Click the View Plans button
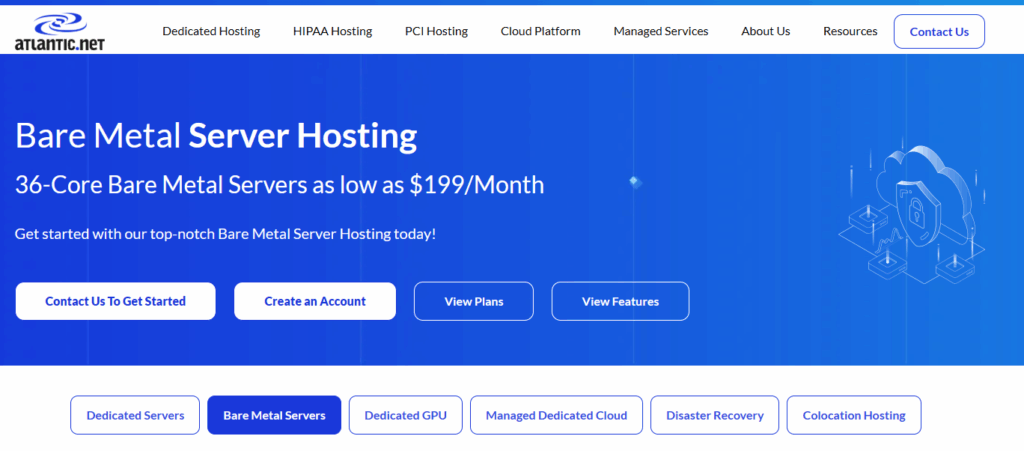Image resolution: width=1024 pixels, height=451 pixels. click(473, 301)
